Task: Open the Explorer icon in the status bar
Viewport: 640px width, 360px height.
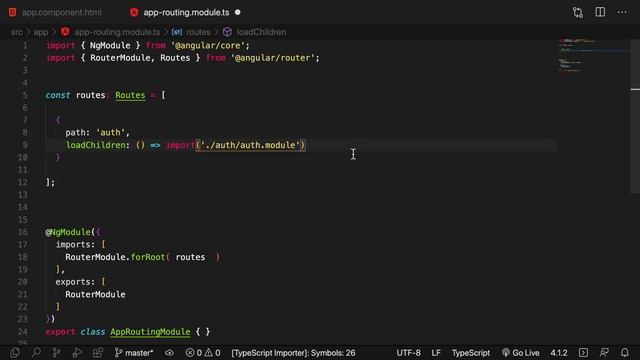Action: 15,352
